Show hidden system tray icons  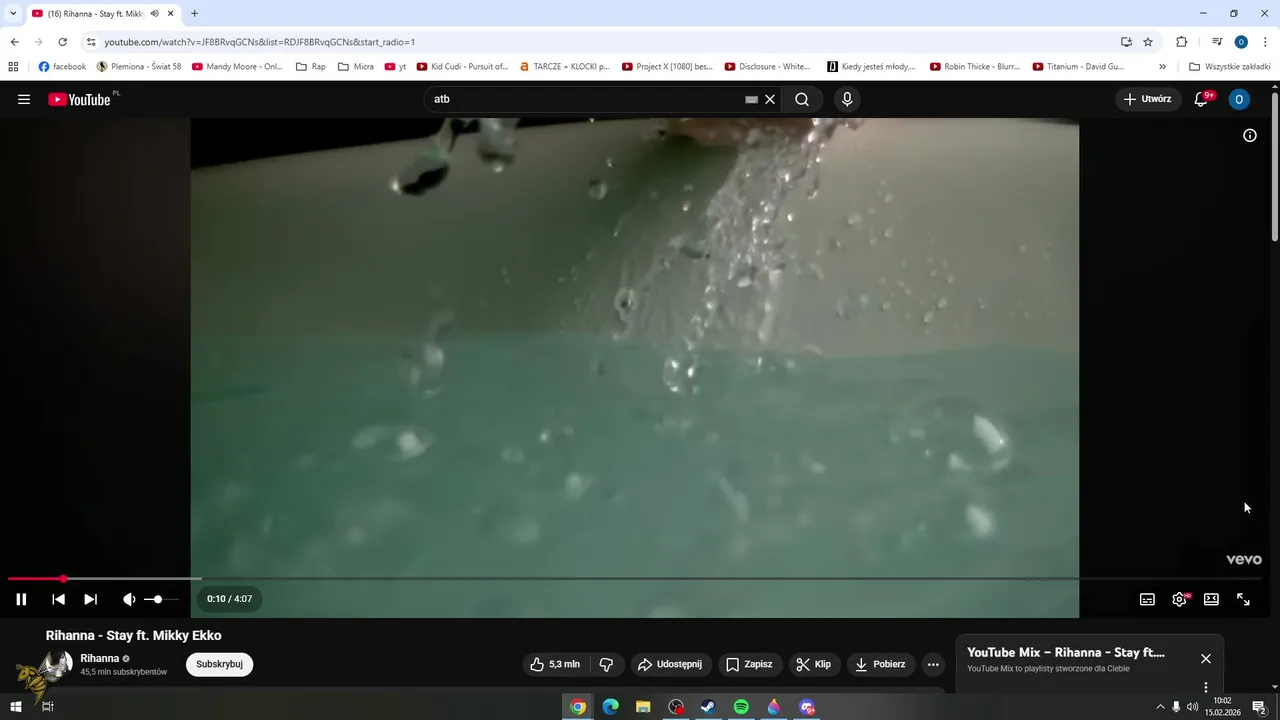coord(1160,707)
